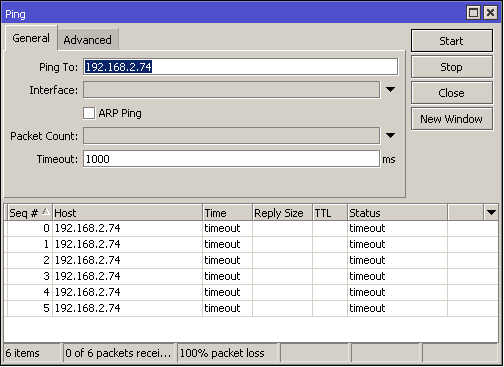Open a New Window for ping
The image size is (504, 367).
452,119
